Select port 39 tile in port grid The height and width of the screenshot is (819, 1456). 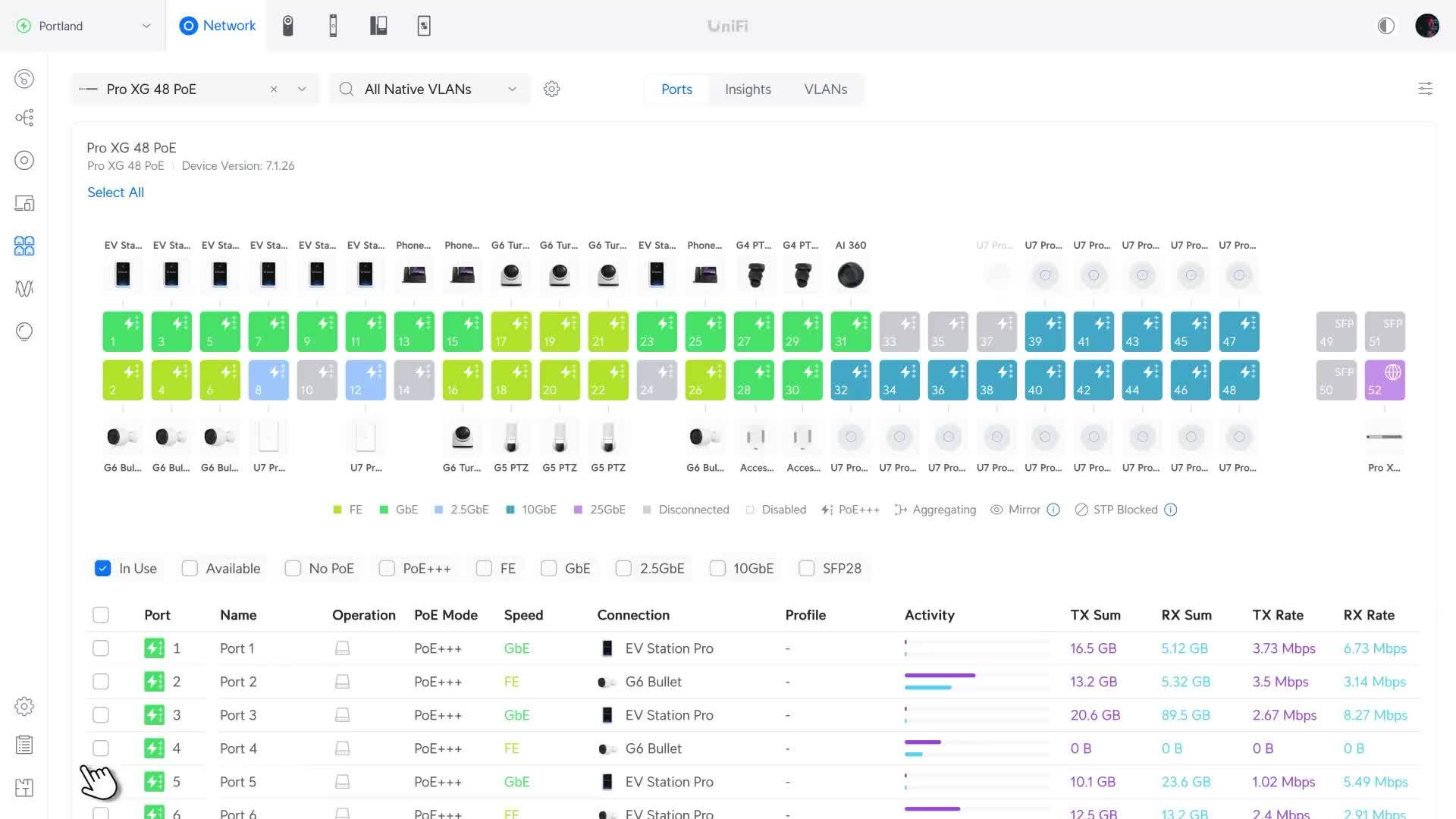(x=1044, y=331)
